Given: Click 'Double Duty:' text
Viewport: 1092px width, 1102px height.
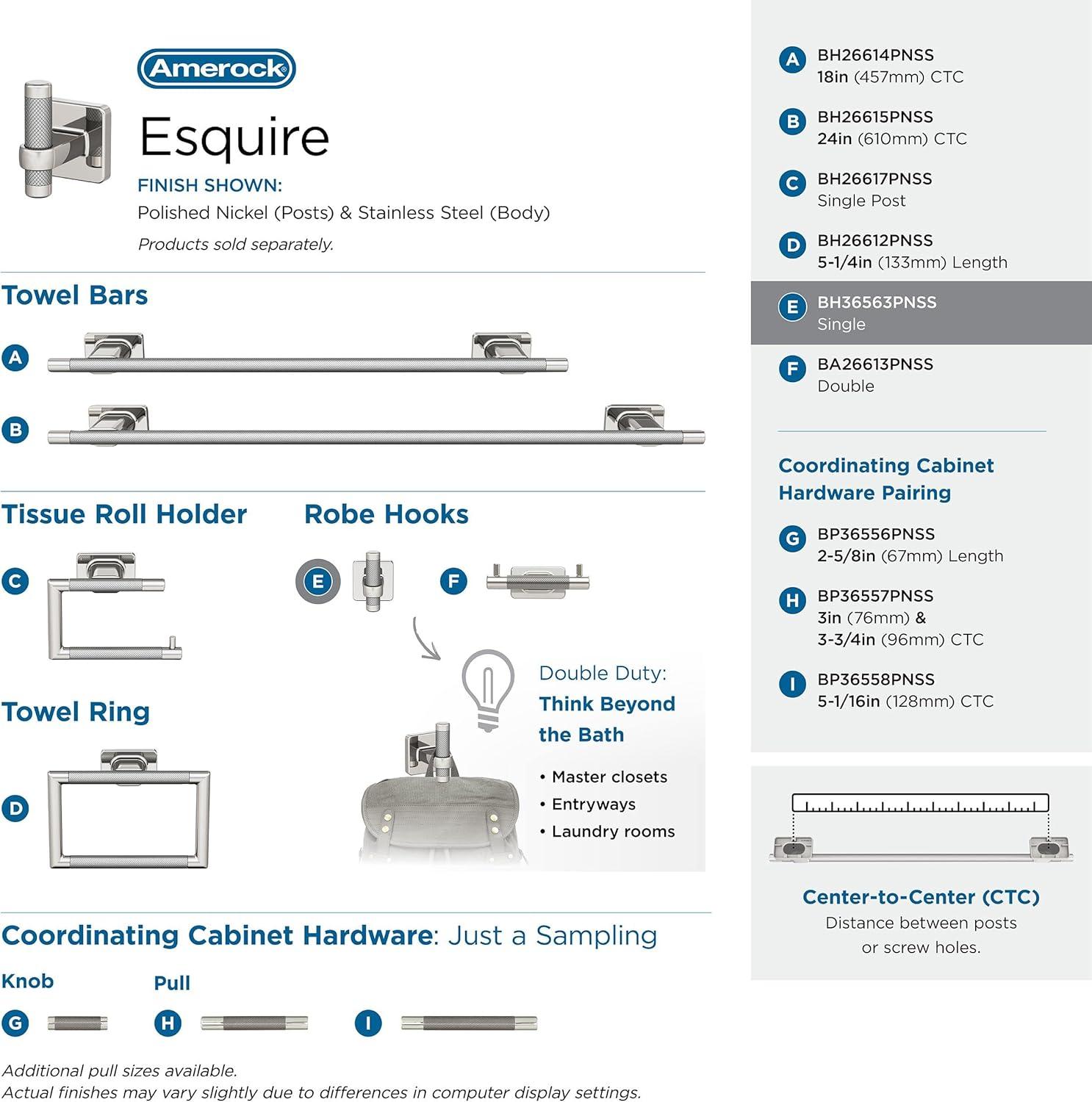Looking at the screenshot, I should [x=603, y=673].
